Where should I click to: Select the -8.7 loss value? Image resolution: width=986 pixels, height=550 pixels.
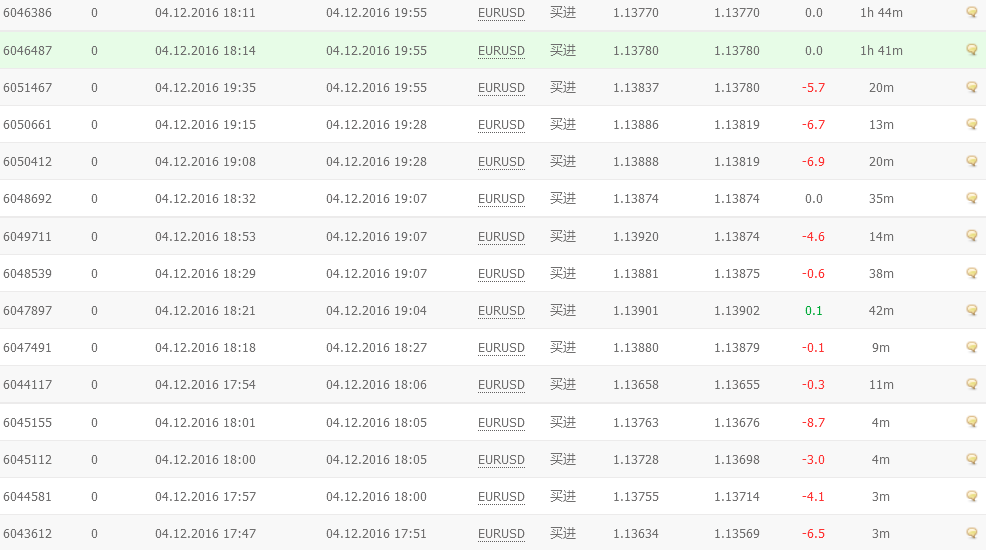coord(813,422)
